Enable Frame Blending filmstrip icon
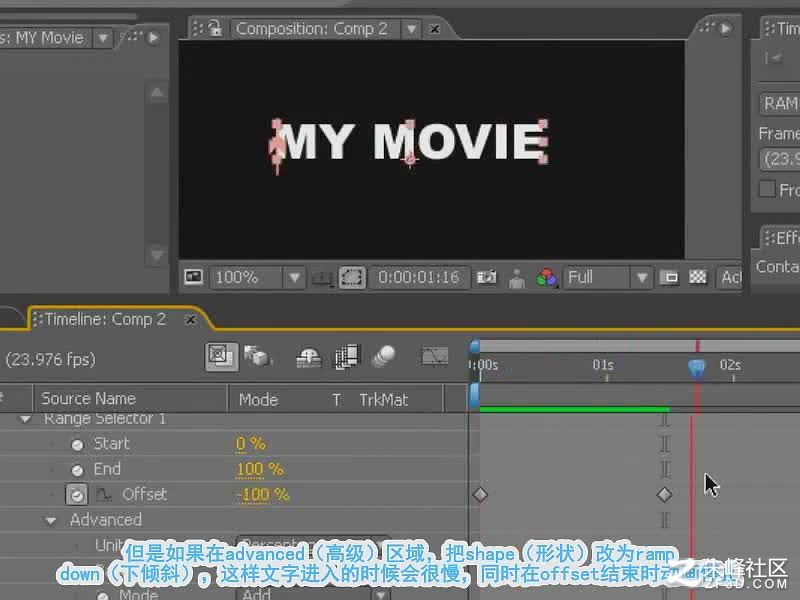800x600 pixels. 347,356
